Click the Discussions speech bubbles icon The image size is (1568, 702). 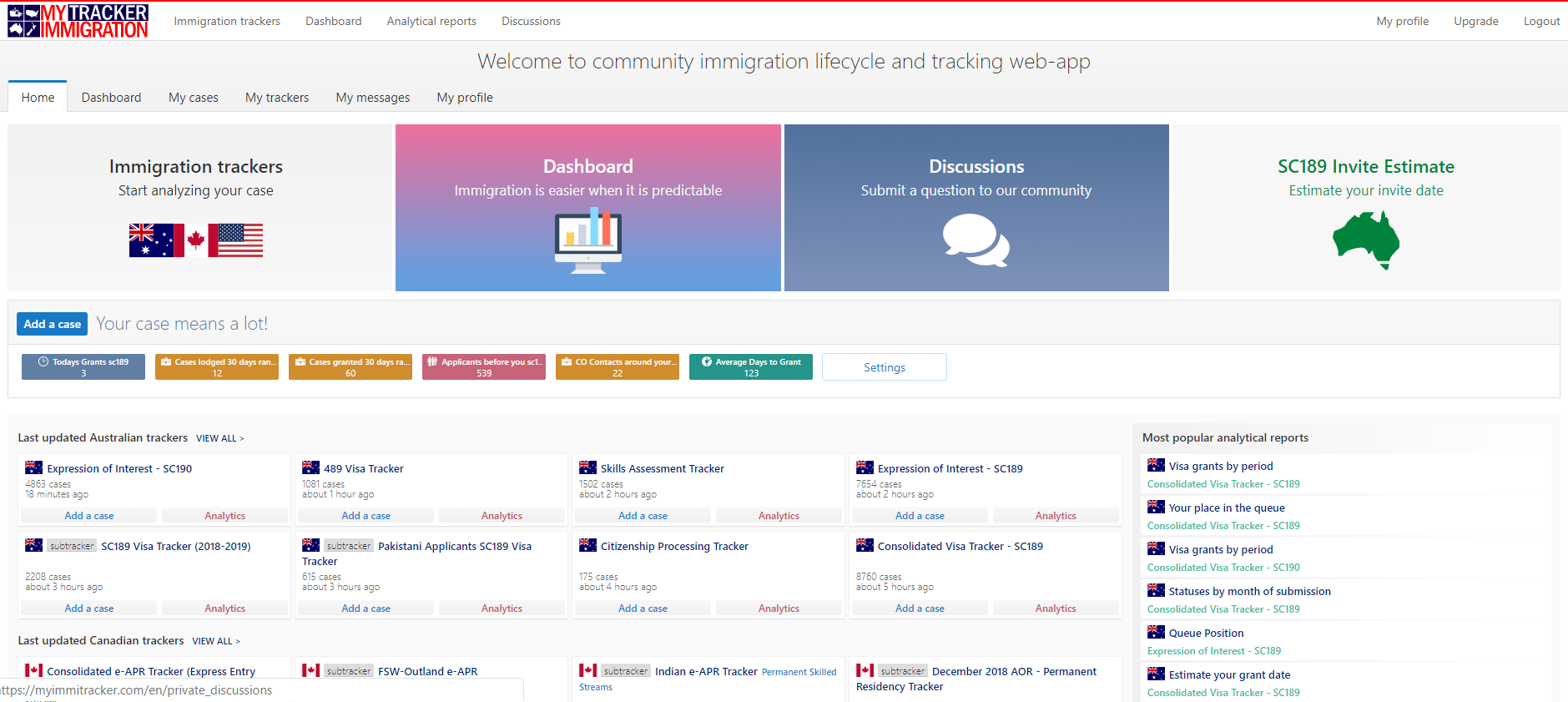[x=976, y=240]
